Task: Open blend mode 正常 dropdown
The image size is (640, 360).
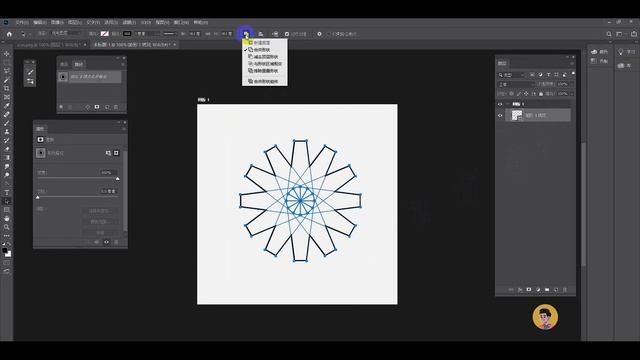Action: tap(516, 84)
